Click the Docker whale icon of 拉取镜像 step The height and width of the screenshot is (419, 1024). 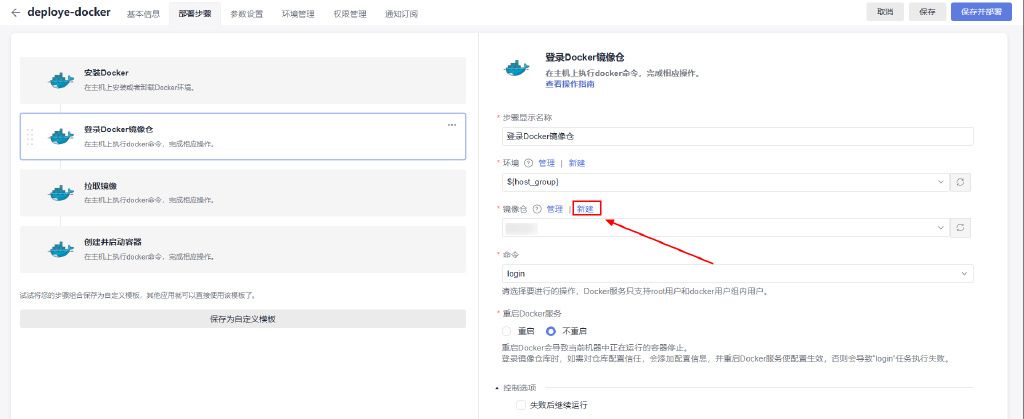61,193
